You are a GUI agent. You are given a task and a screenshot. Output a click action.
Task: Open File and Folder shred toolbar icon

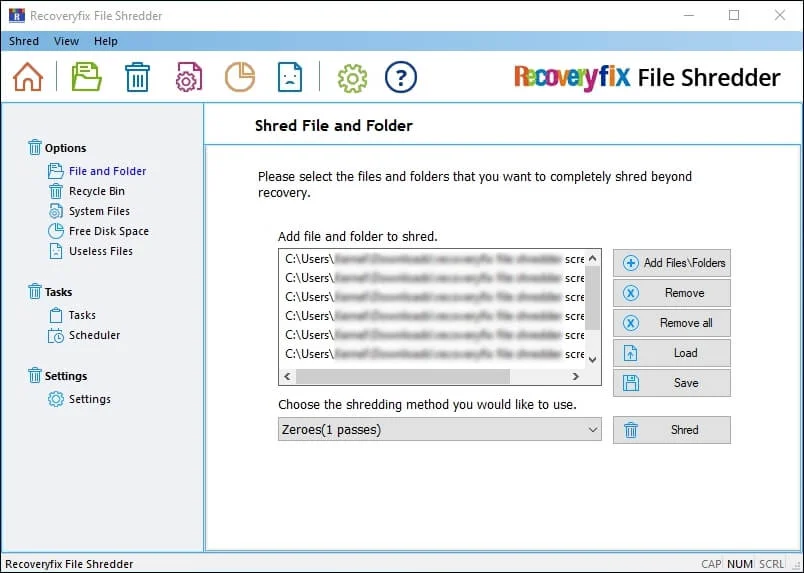[x=86, y=77]
